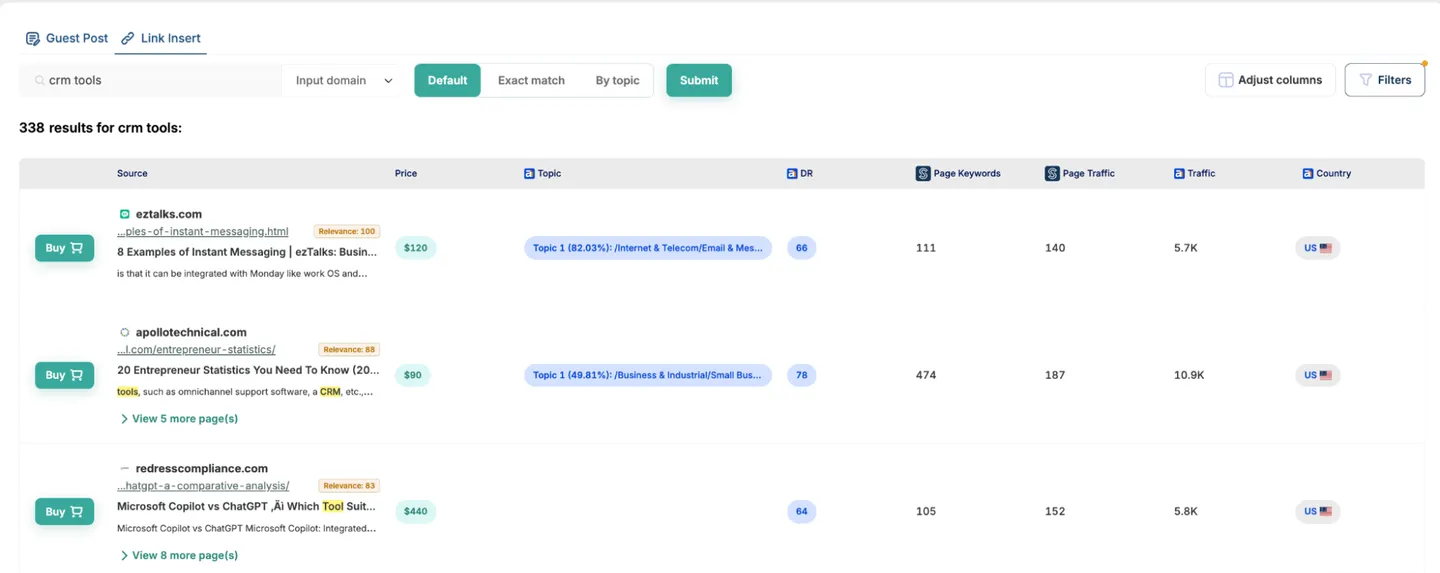The width and height of the screenshot is (1440, 573).
Task: Click the $120 price tag
Action: 415,248
